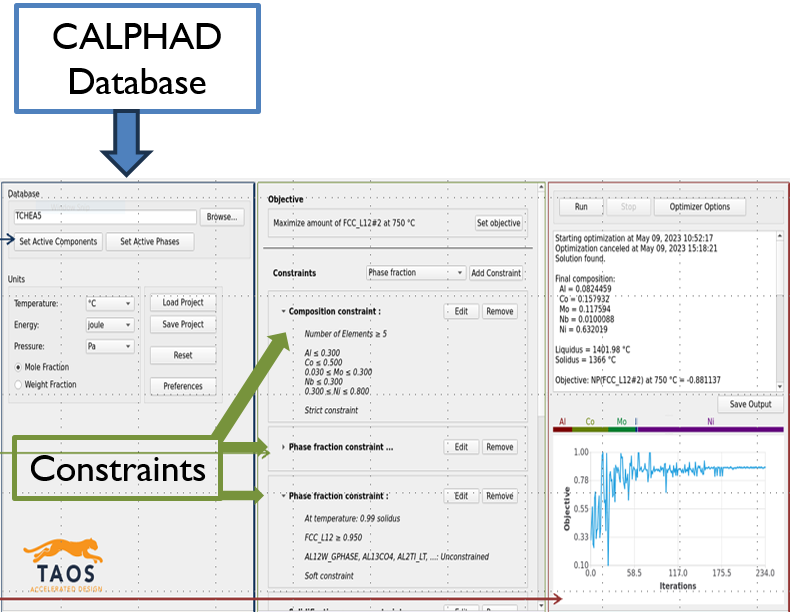
Task: Select the Weight Fraction radio button
Action: point(19,385)
